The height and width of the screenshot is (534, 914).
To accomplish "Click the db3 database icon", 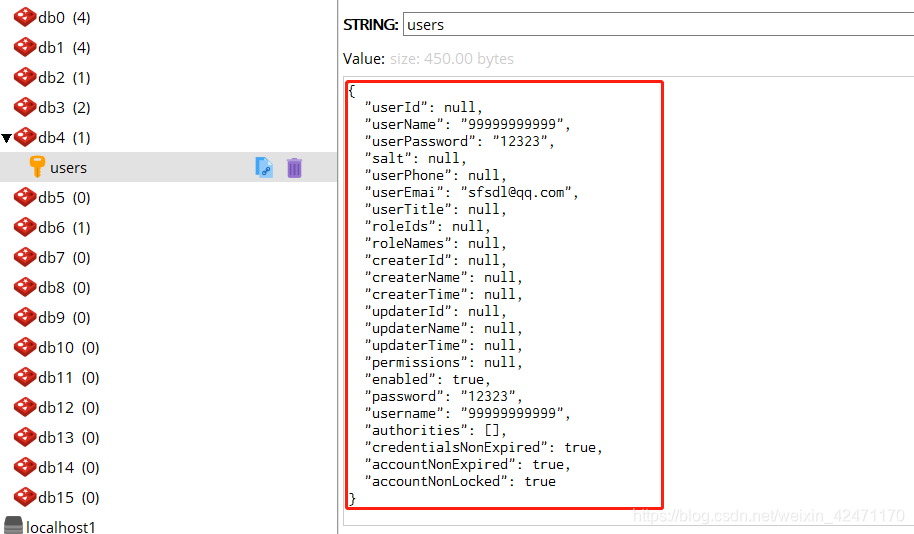I will point(25,107).
